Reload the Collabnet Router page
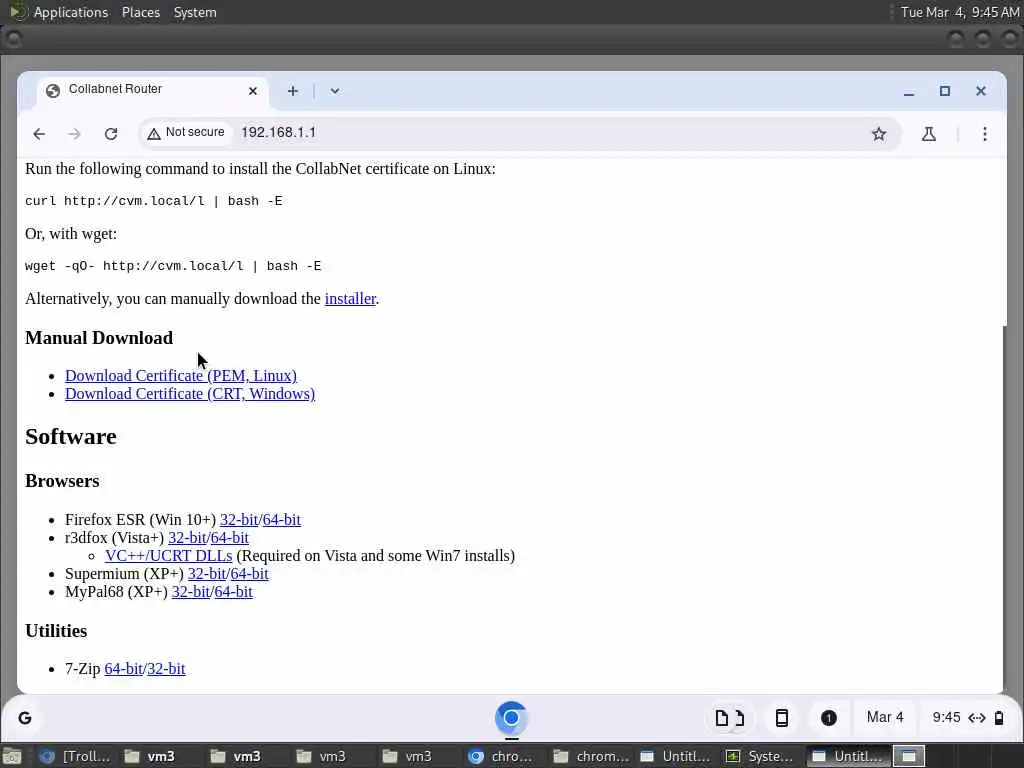This screenshot has width=1024, height=768. pos(111,134)
